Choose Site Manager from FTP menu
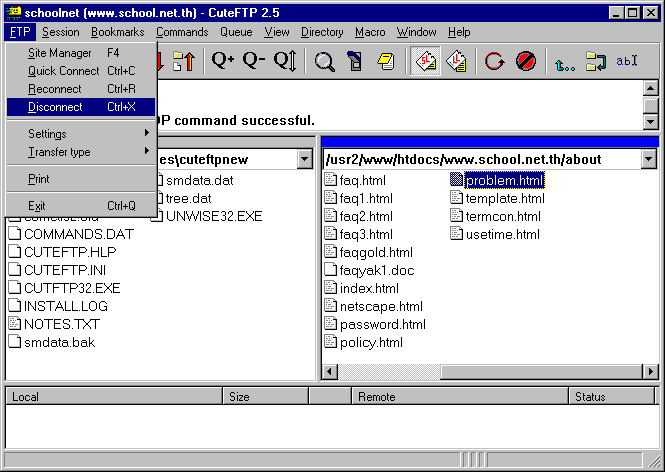The width and height of the screenshot is (665, 472). click(x=81, y=53)
